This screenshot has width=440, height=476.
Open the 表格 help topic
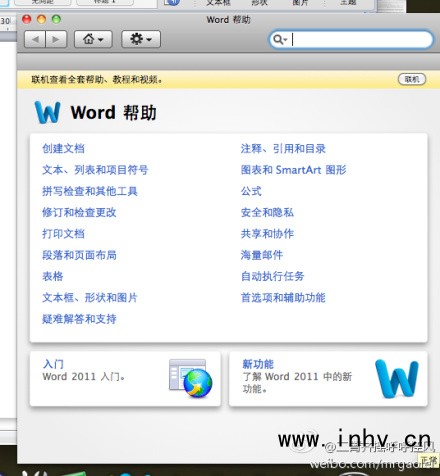click(x=53, y=276)
